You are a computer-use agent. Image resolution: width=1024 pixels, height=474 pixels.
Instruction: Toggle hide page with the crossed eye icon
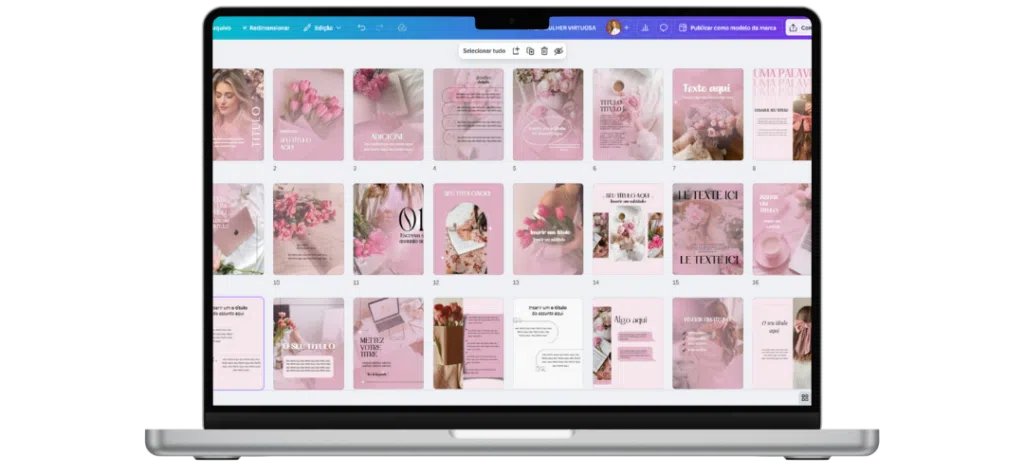coord(558,51)
